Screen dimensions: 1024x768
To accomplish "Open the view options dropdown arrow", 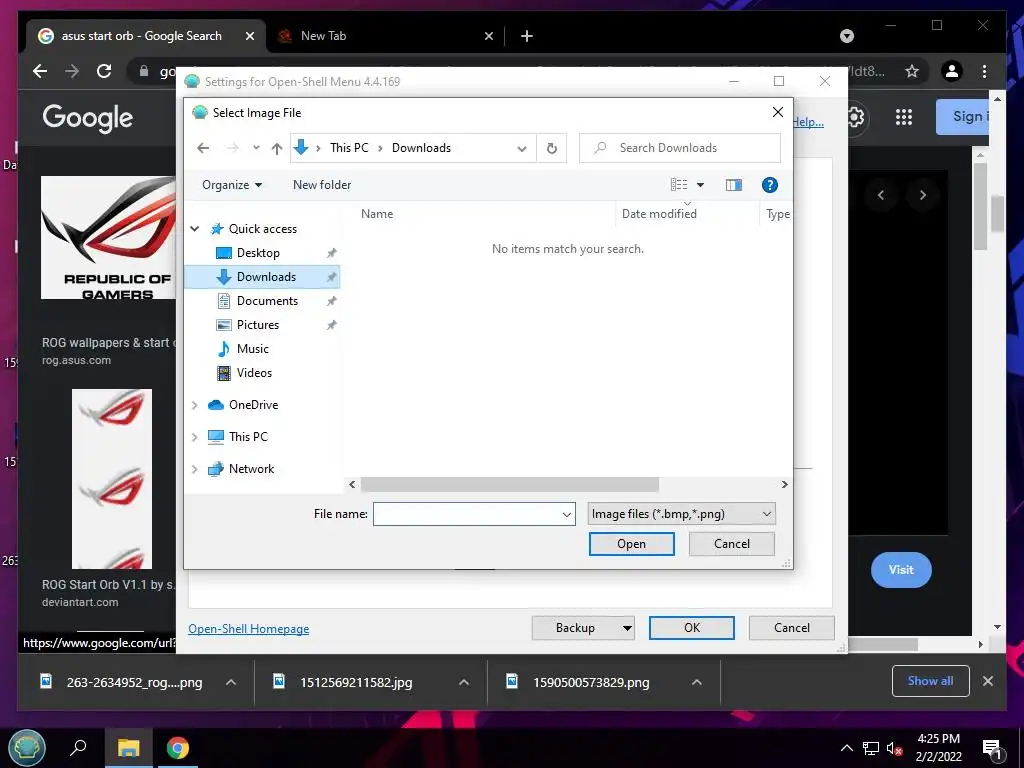I will pyautogui.click(x=701, y=185).
